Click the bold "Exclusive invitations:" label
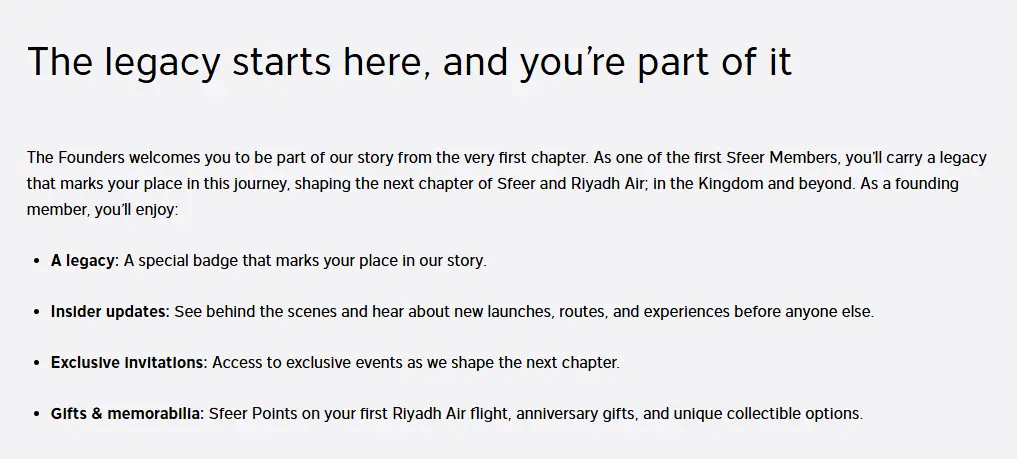 [129, 362]
